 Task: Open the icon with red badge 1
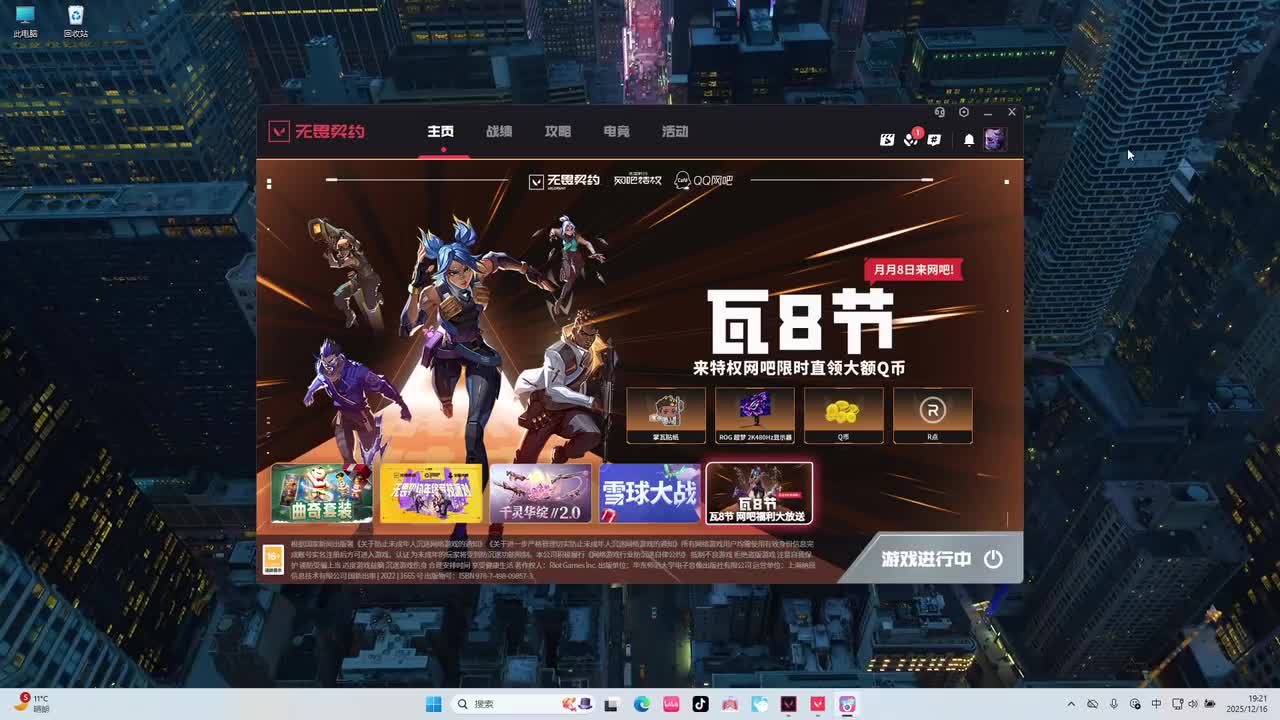(x=911, y=139)
